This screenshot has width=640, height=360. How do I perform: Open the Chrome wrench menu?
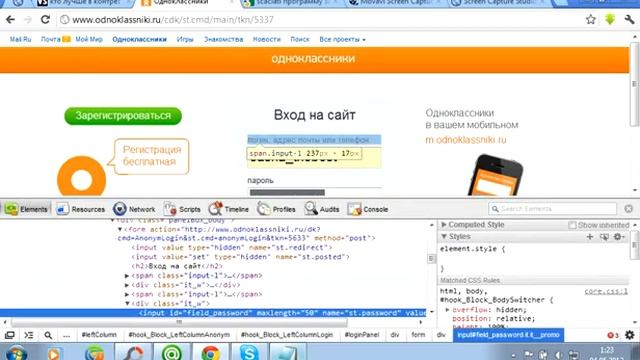point(629,19)
